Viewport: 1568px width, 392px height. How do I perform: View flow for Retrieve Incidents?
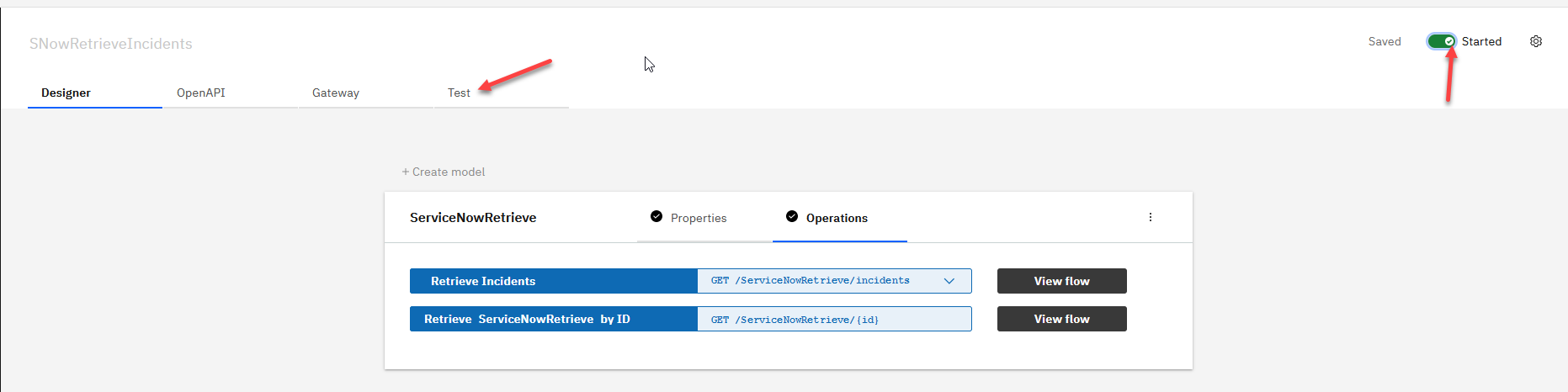pos(1061,281)
